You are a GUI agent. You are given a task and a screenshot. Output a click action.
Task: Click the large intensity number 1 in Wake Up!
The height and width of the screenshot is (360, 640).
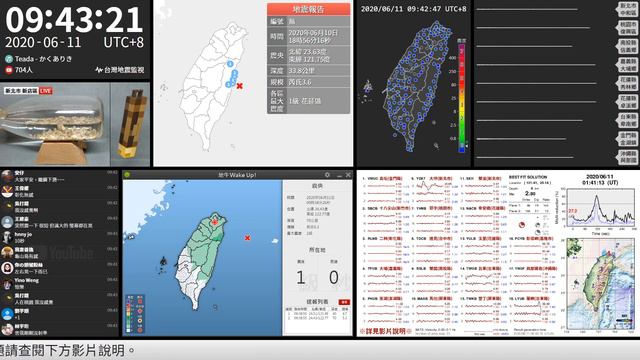(301, 278)
